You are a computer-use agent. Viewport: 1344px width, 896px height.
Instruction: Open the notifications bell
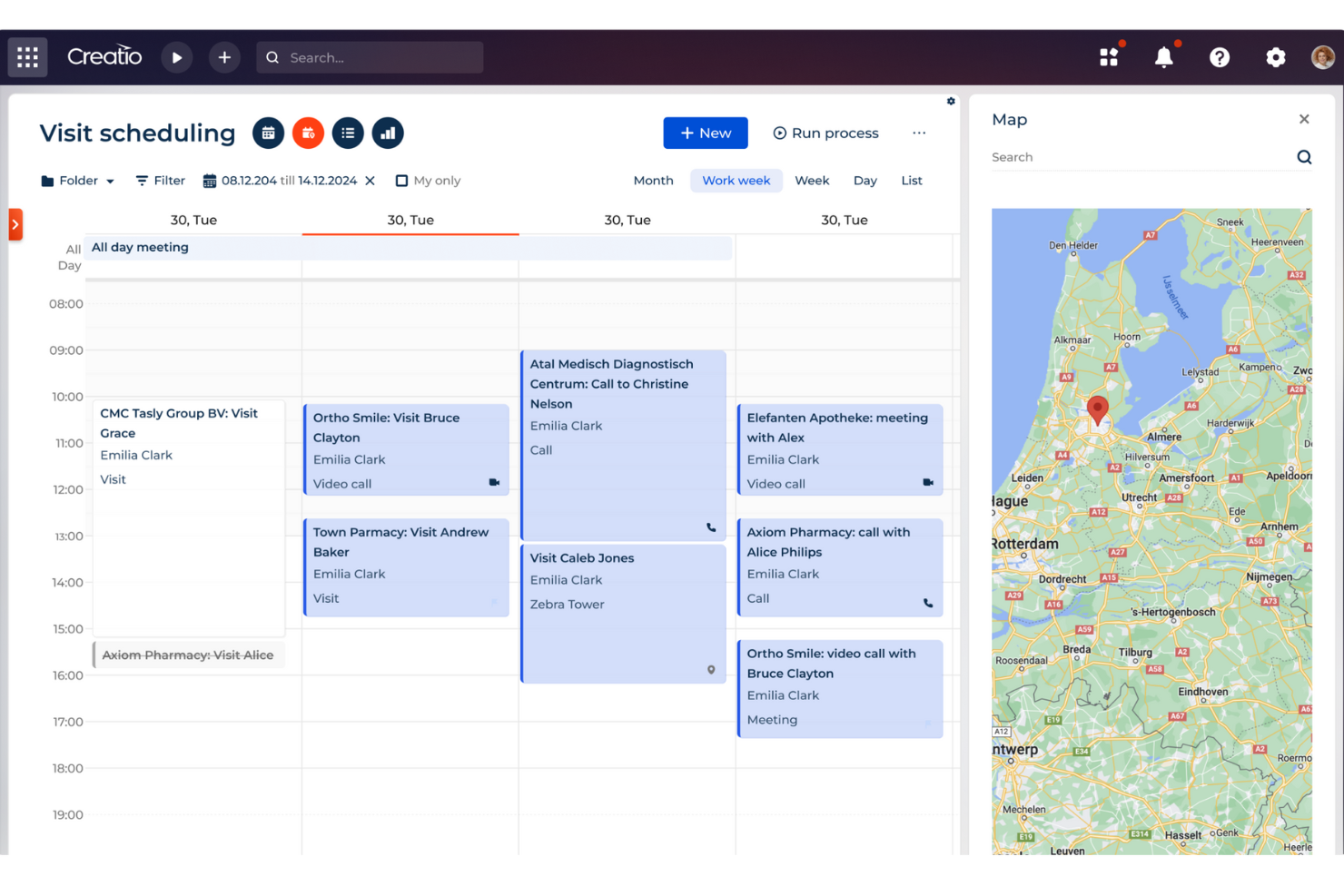[x=1164, y=57]
